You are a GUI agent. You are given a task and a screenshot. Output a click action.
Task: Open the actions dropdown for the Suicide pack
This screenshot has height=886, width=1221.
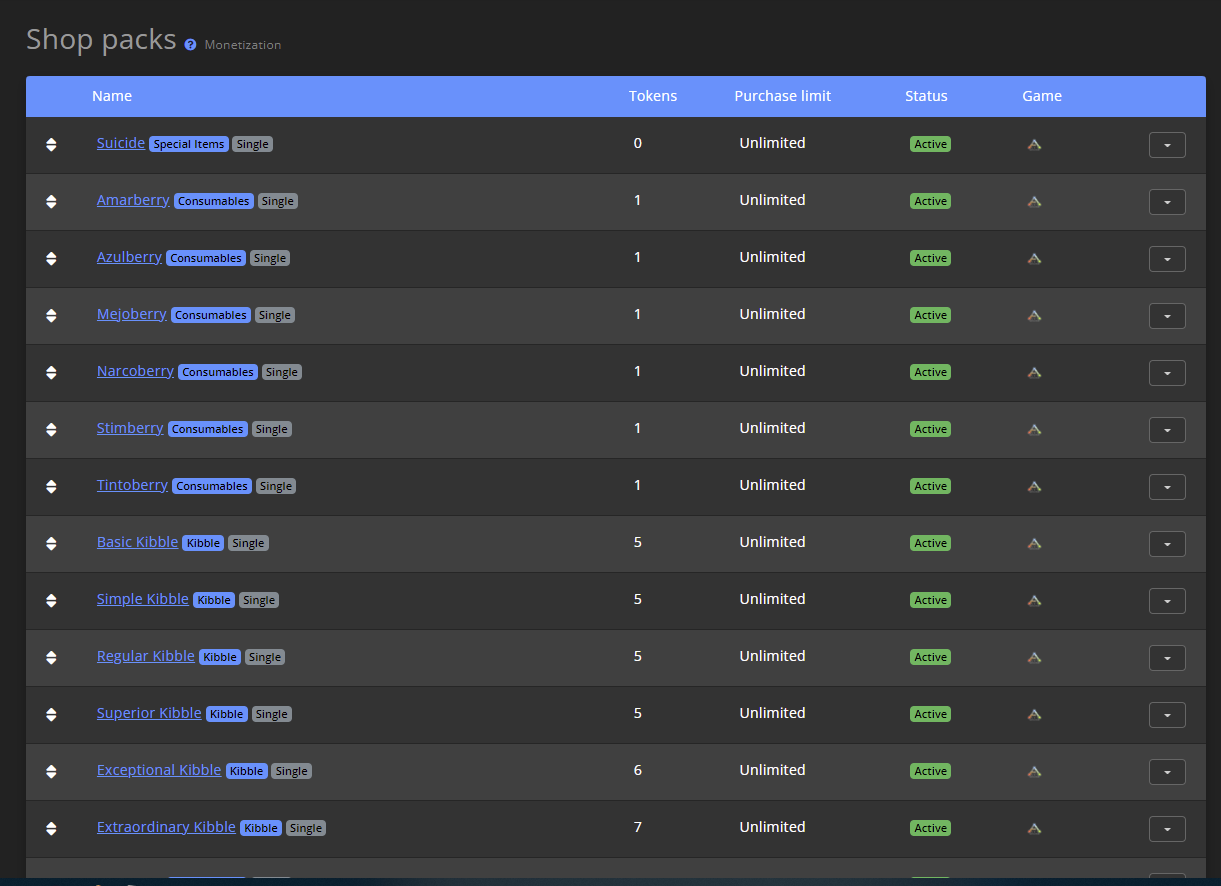pos(1167,145)
